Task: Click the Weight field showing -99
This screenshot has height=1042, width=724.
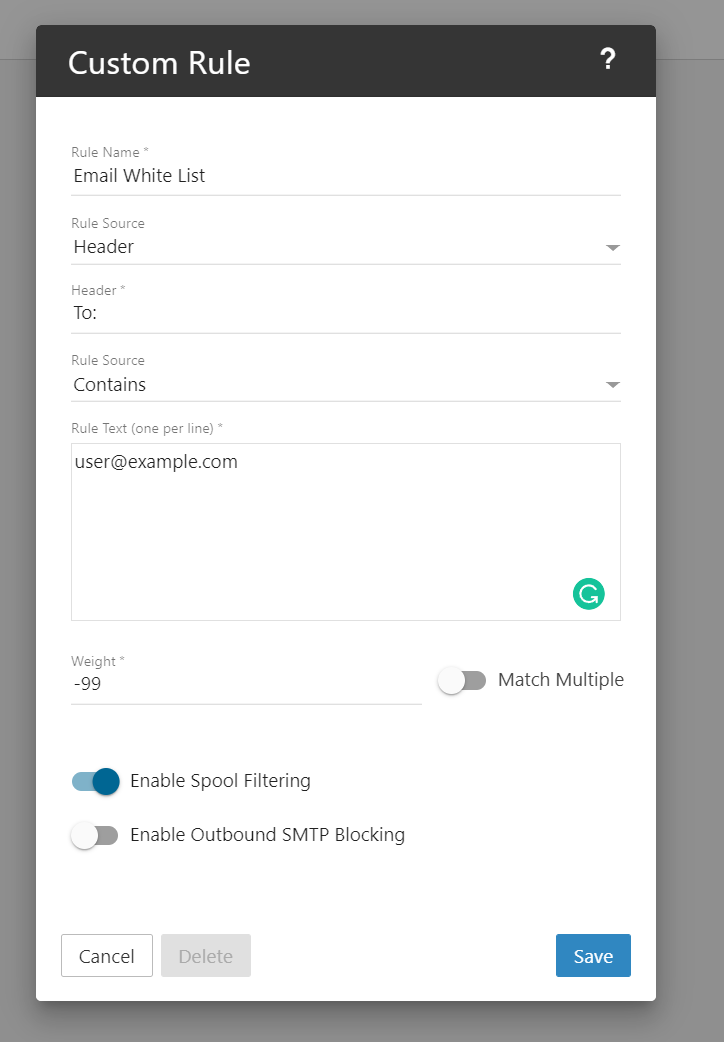Action: click(245, 685)
